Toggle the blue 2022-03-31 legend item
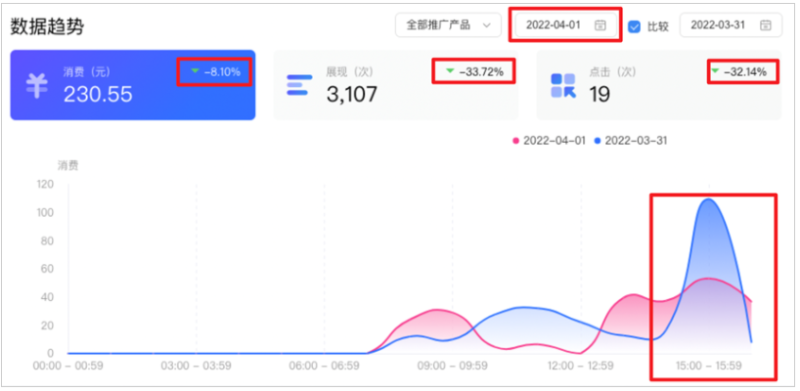 click(x=631, y=140)
